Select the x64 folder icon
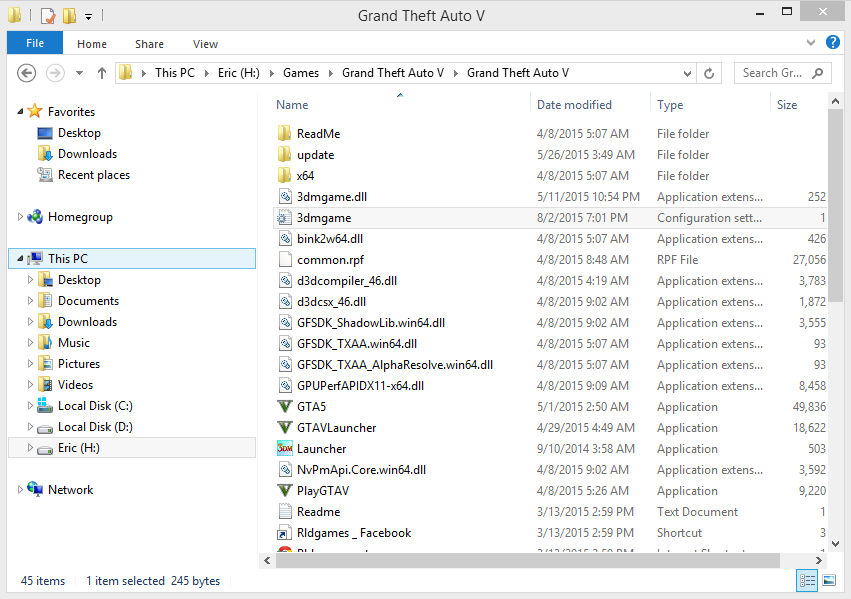Image resolution: width=851 pixels, height=599 pixels. (284, 175)
